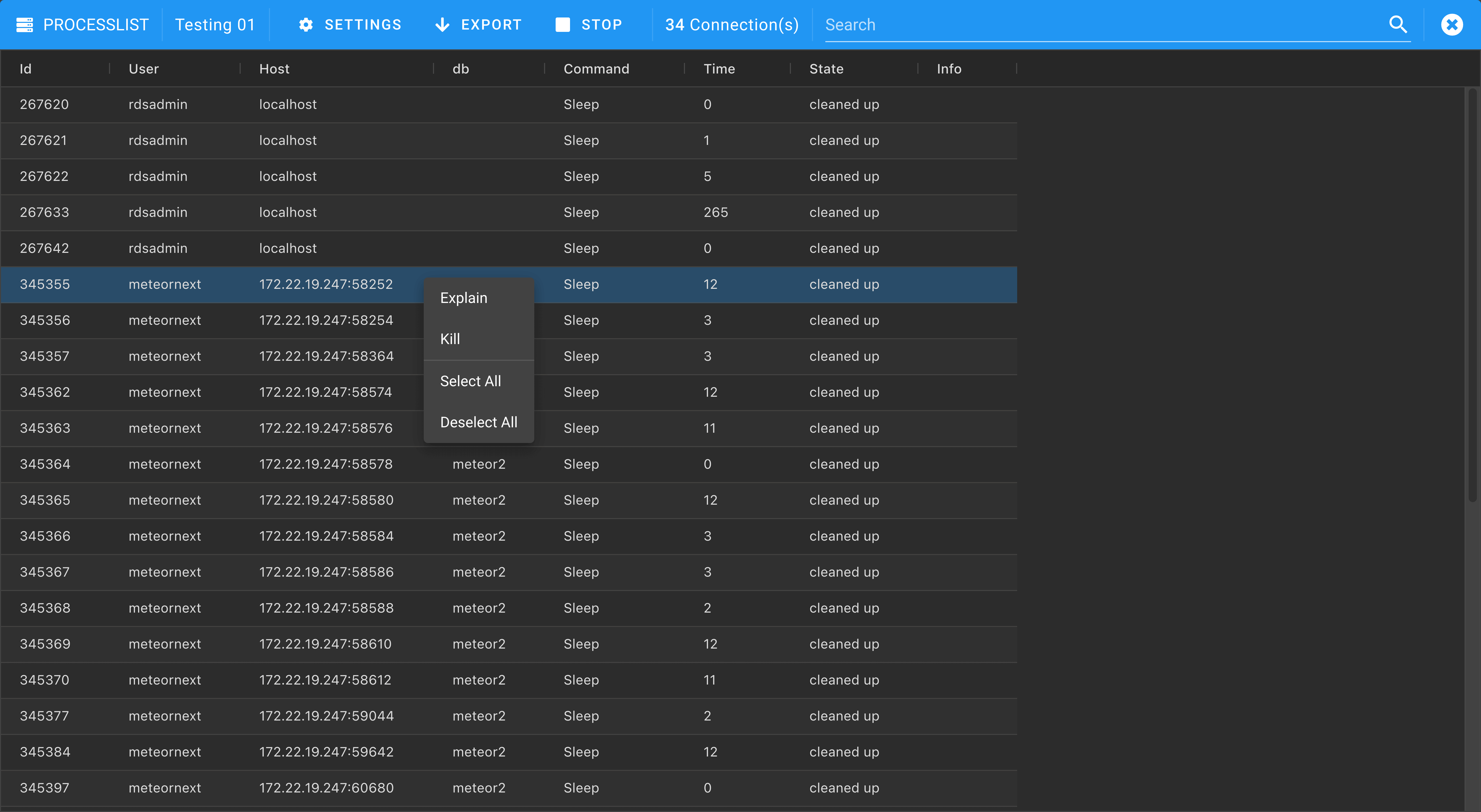Click Id 345355 in highlighted row
Image resolution: width=1481 pixels, height=812 pixels.
pyautogui.click(x=45, y=284)
